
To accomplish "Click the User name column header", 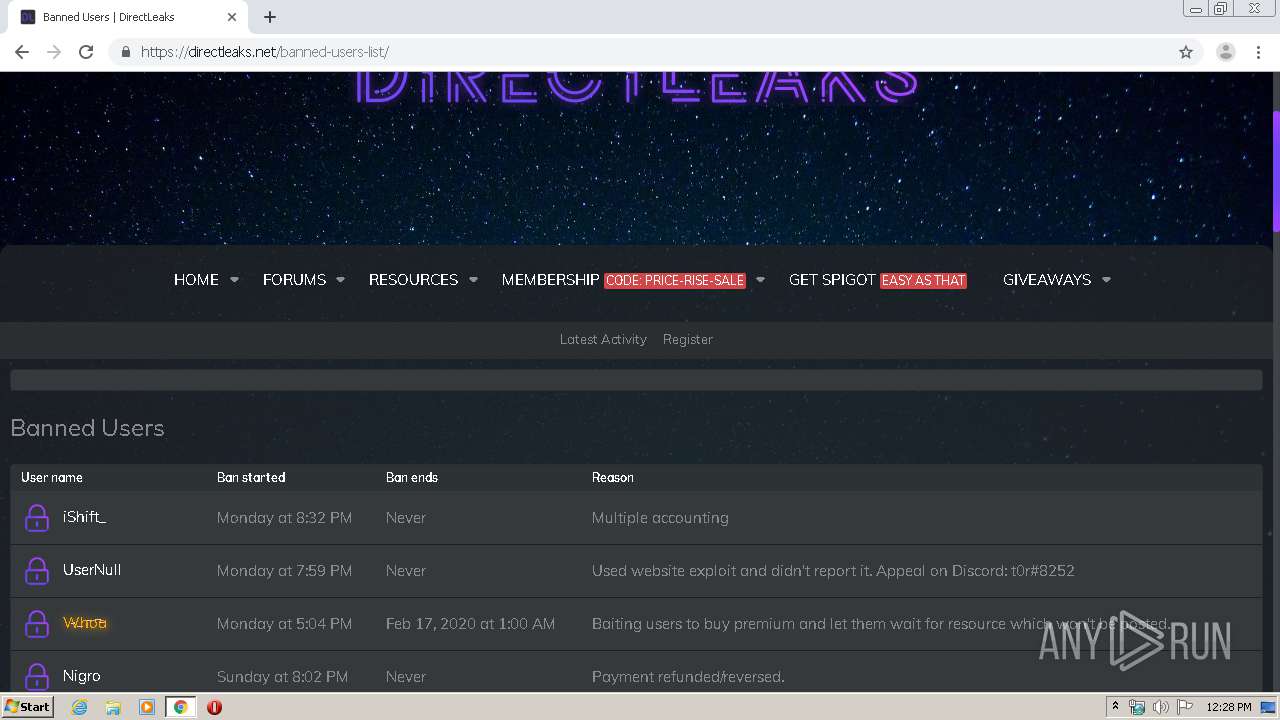I will tap(52, 477).
